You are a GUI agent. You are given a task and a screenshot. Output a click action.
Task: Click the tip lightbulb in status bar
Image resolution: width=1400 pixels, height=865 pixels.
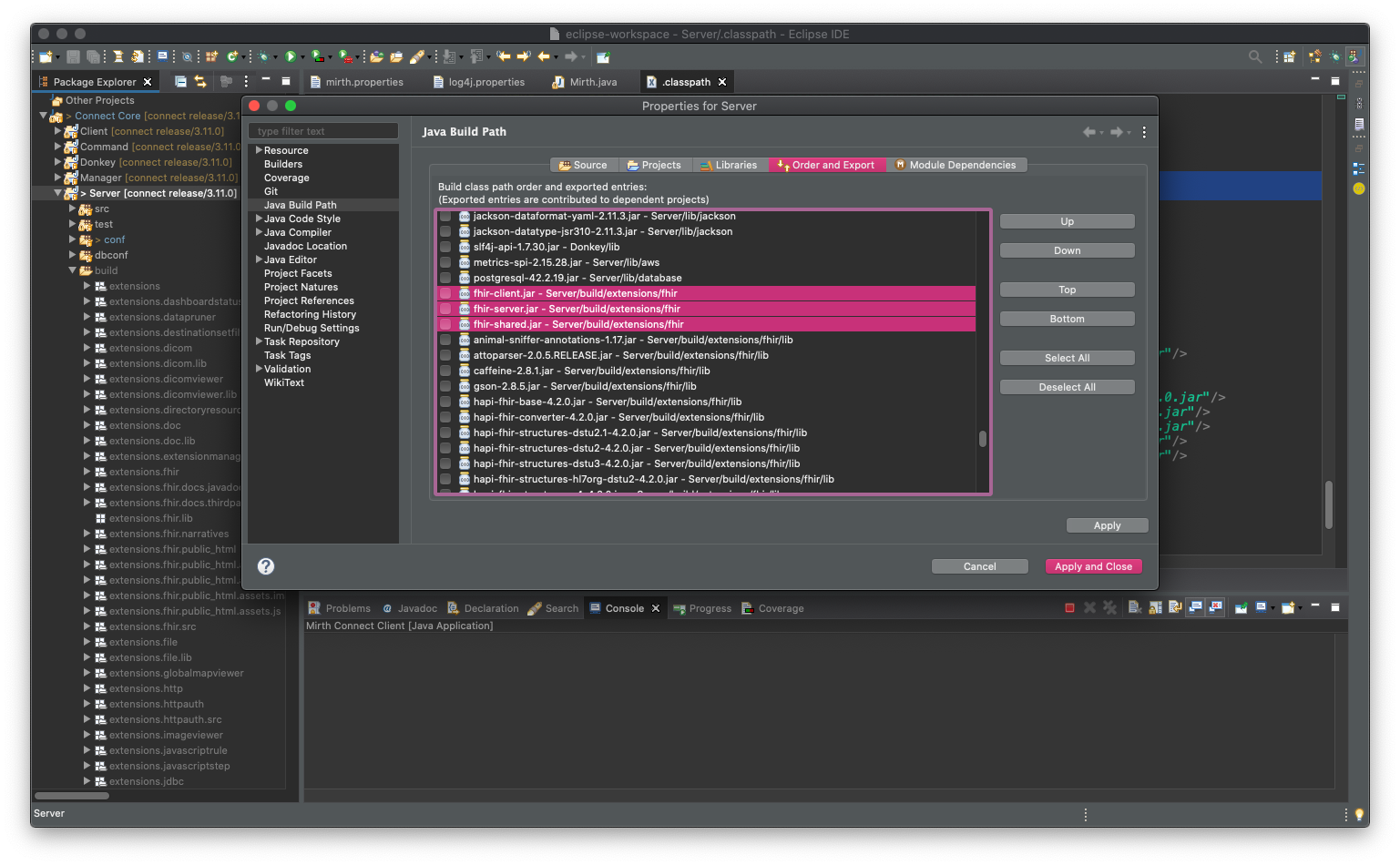pyautogui.click(x=1359, y=814)
